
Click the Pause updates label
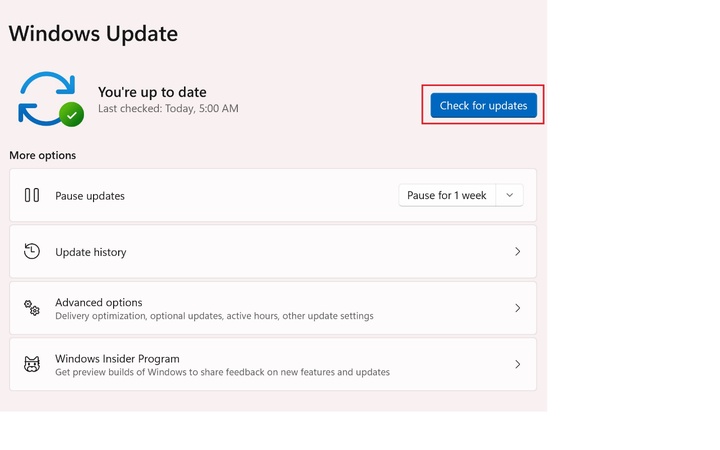(90, 196)
